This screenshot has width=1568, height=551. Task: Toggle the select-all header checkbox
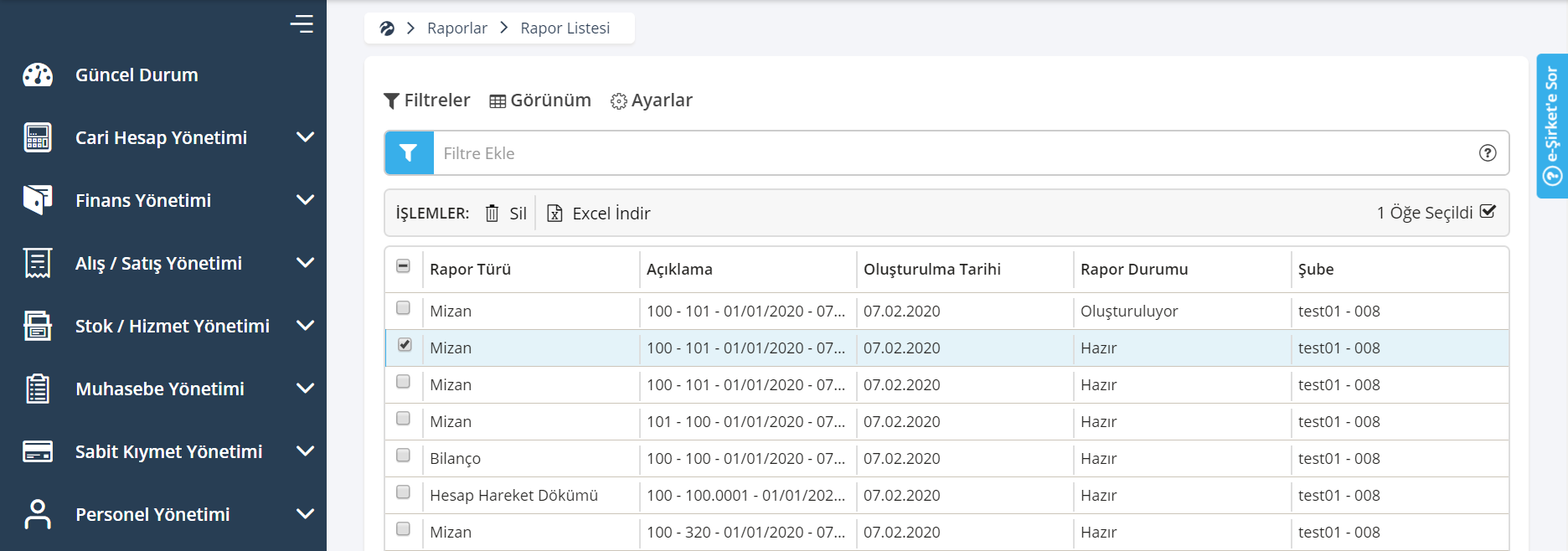coord(403,266)
